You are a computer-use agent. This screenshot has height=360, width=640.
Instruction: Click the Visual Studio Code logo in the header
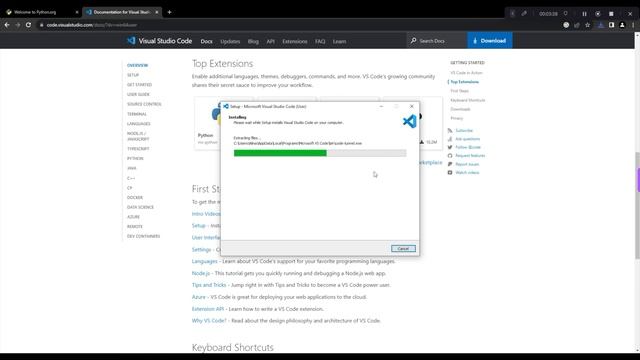pyautogui.click(x=160, y=41)
